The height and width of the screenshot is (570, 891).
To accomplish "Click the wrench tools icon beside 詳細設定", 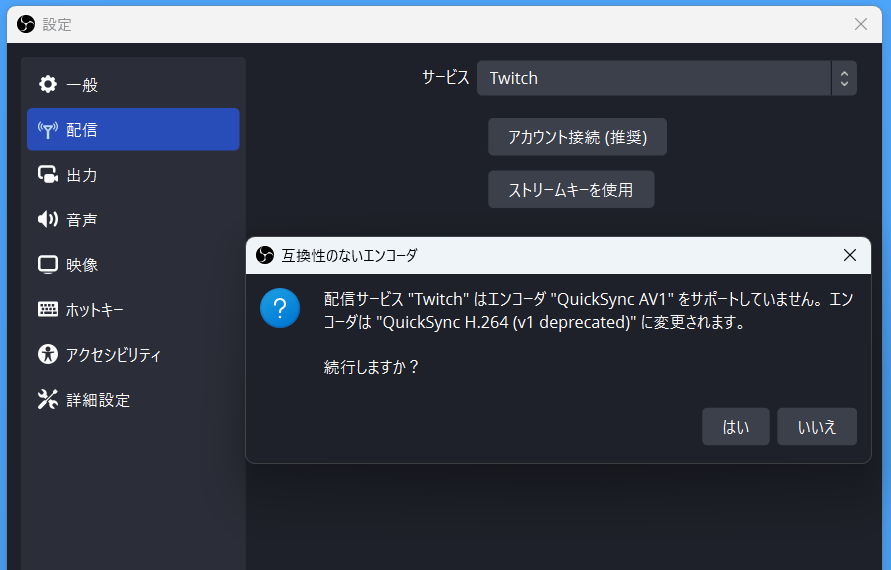I will tap(48, 400).
